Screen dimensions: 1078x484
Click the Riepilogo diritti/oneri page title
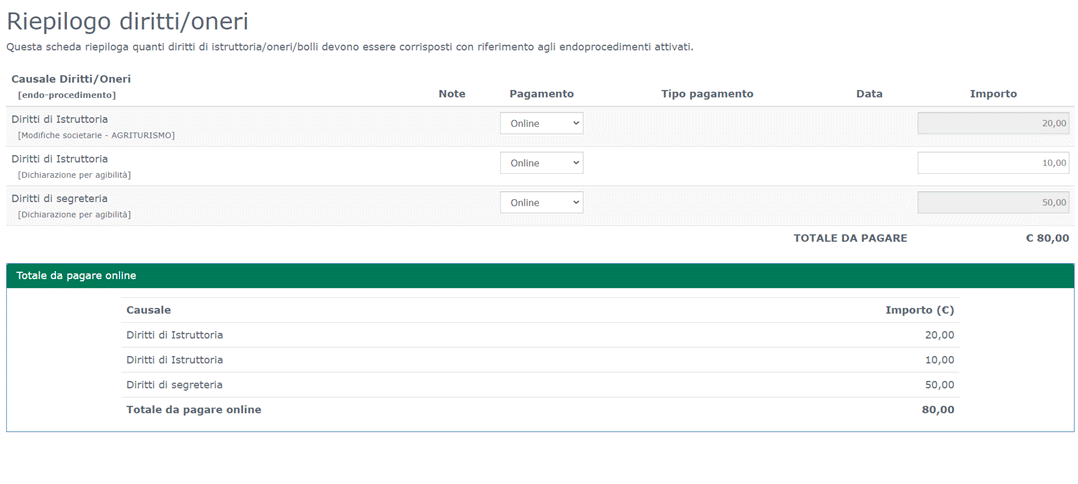click(x=128, y=21)
